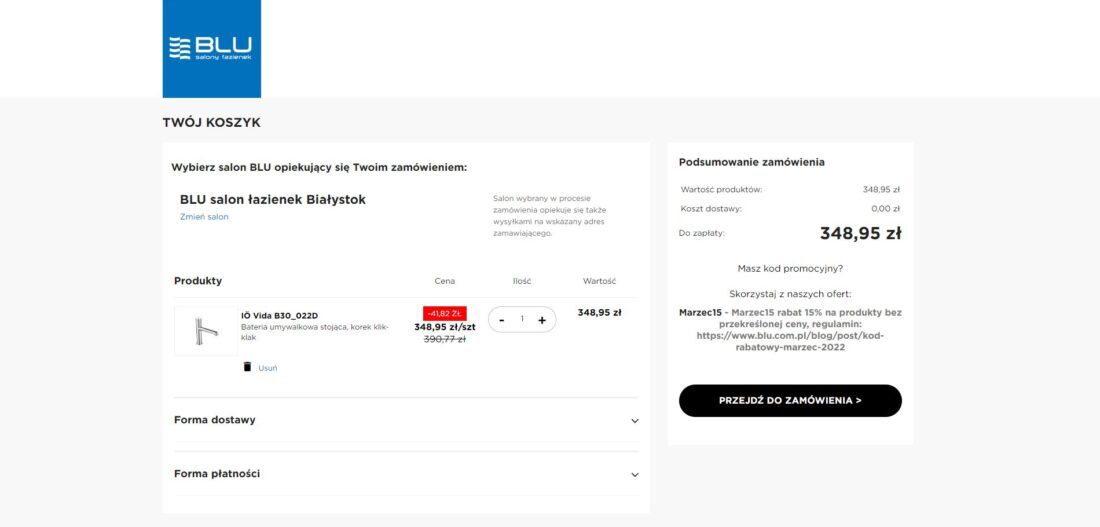The width and height of the screenshot is (1100, 527).
Task: Click the Bateria umywalkowa stojąca description
Action: (x=314, y=332)
